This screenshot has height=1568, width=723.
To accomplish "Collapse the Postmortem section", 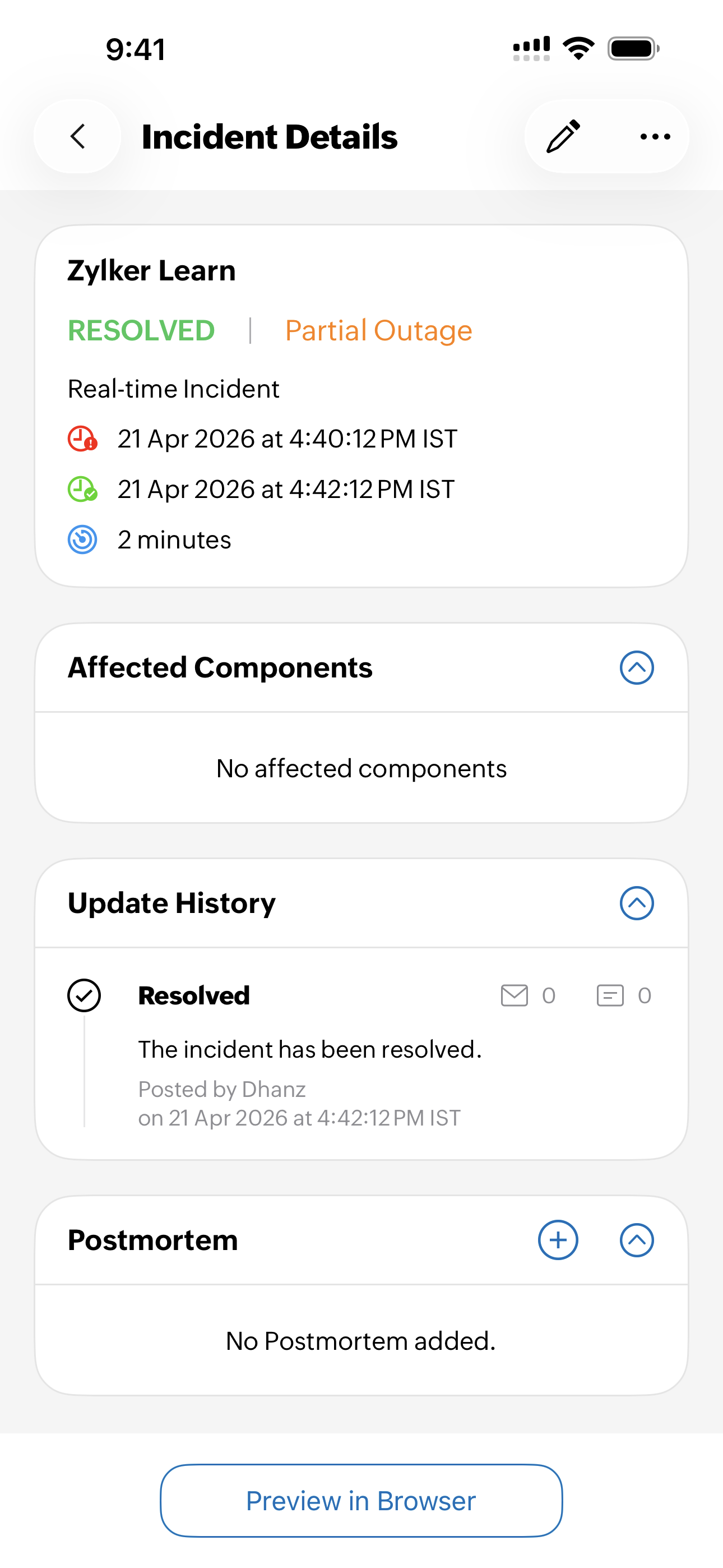I will pyautogui.click(x=637, y=1240).
